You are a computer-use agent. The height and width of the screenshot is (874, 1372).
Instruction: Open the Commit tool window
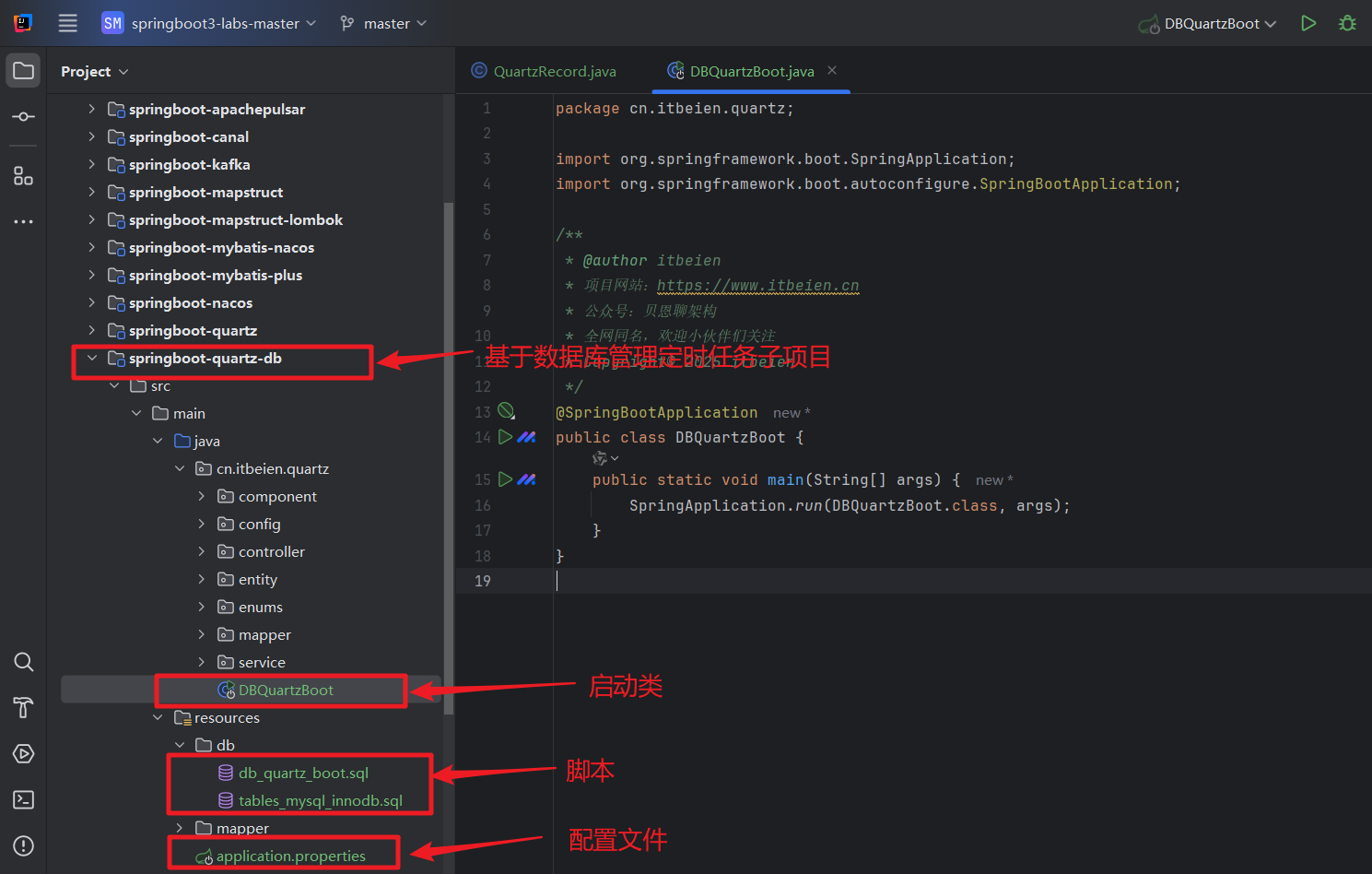(24, 117)
